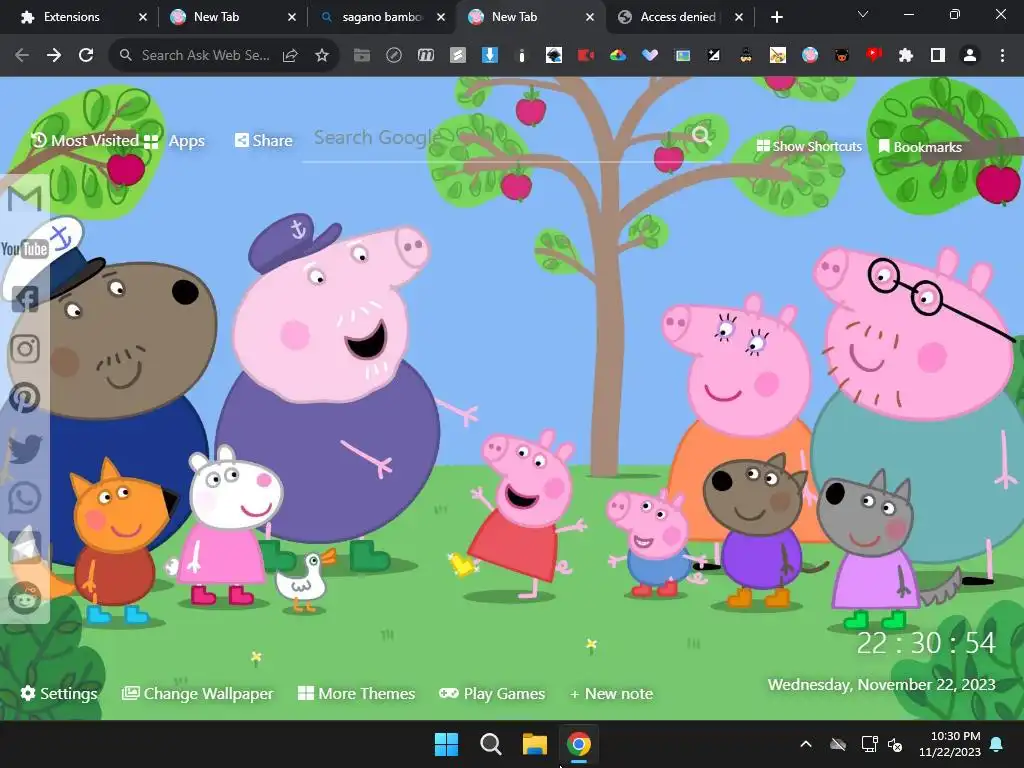
Task: Reload the current page
Action: [86, 56]
